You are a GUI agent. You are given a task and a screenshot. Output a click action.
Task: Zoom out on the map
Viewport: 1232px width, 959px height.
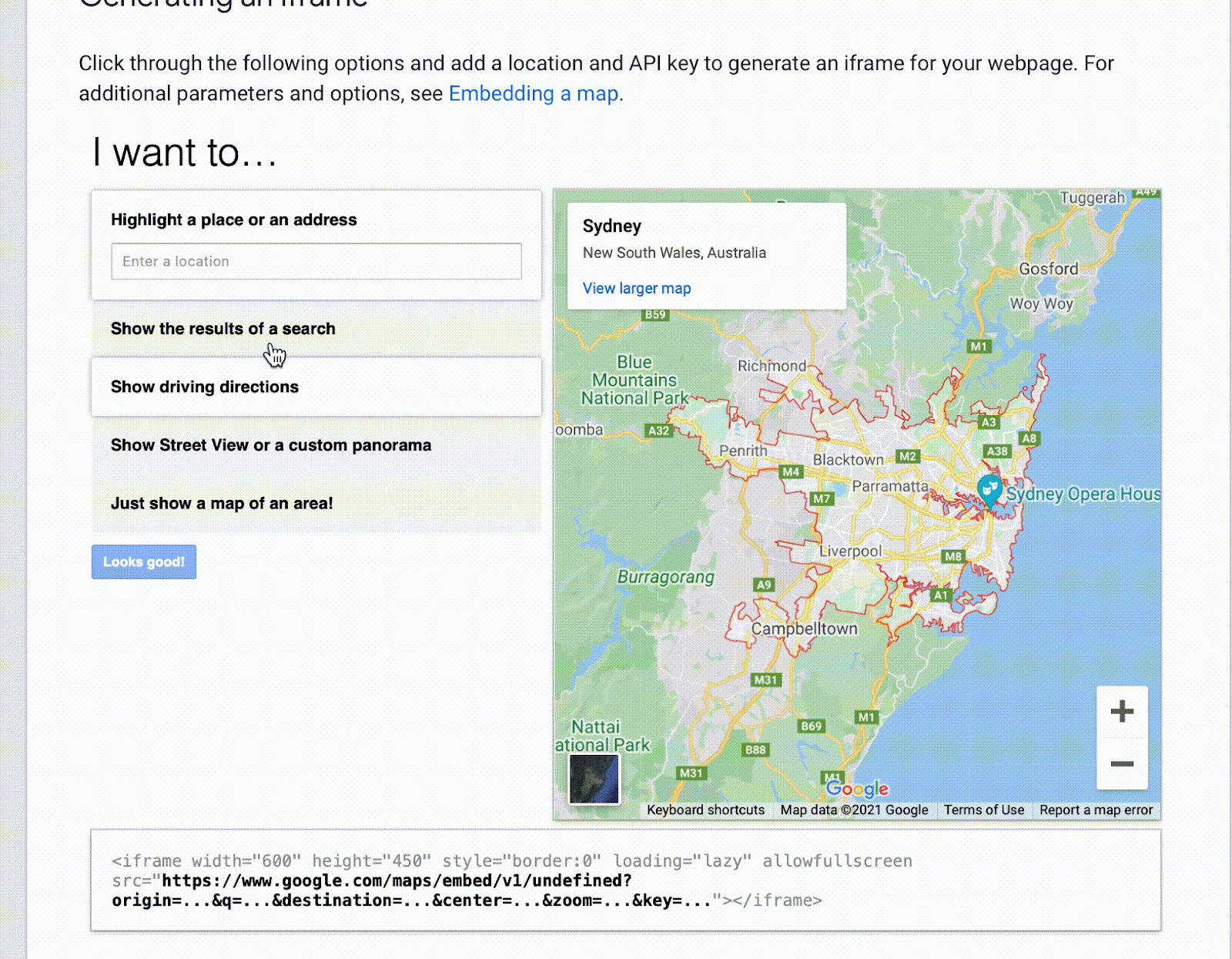(x=1122, y=764)
